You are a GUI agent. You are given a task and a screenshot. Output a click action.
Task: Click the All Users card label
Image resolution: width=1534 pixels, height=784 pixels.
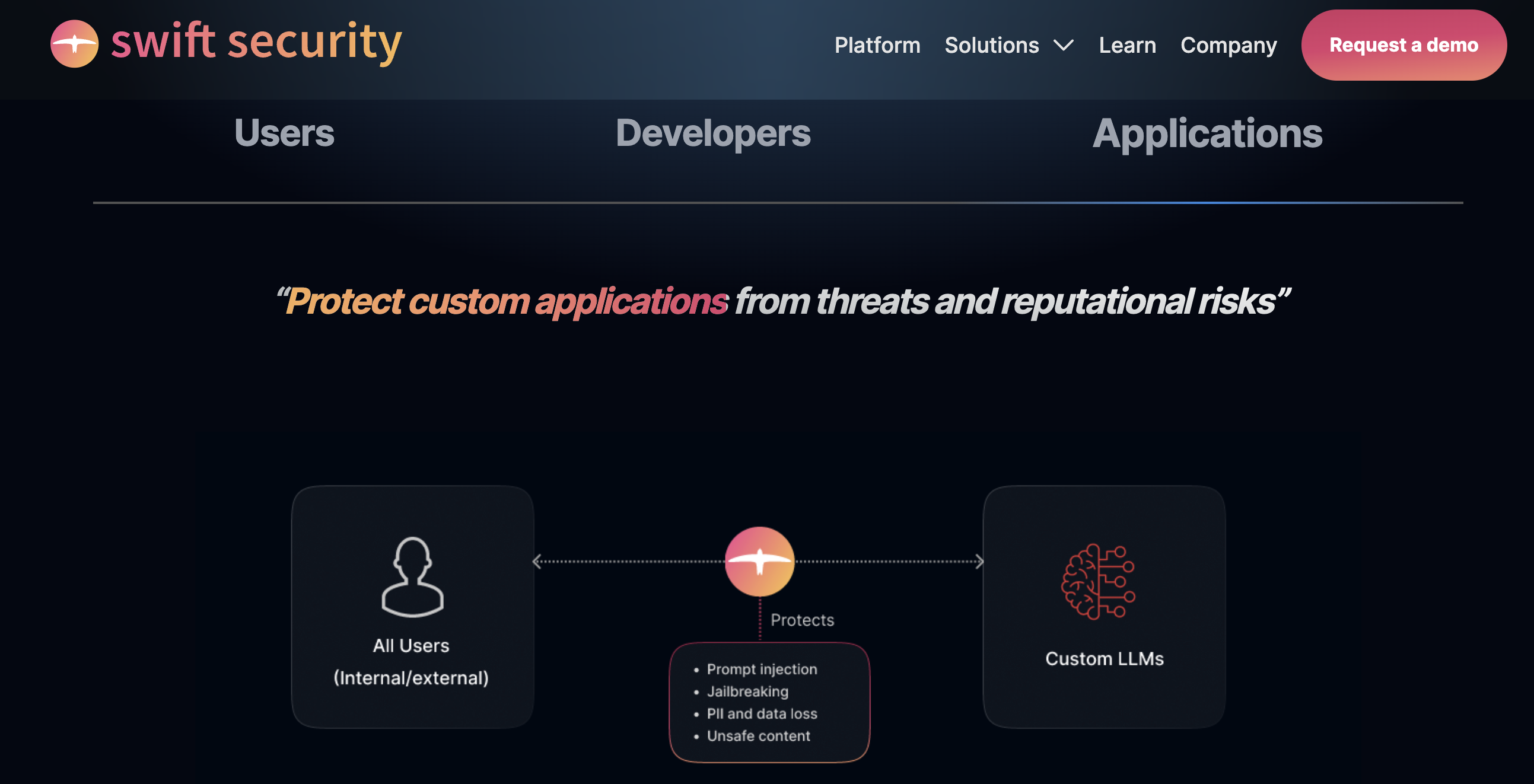tap(411, 646)
